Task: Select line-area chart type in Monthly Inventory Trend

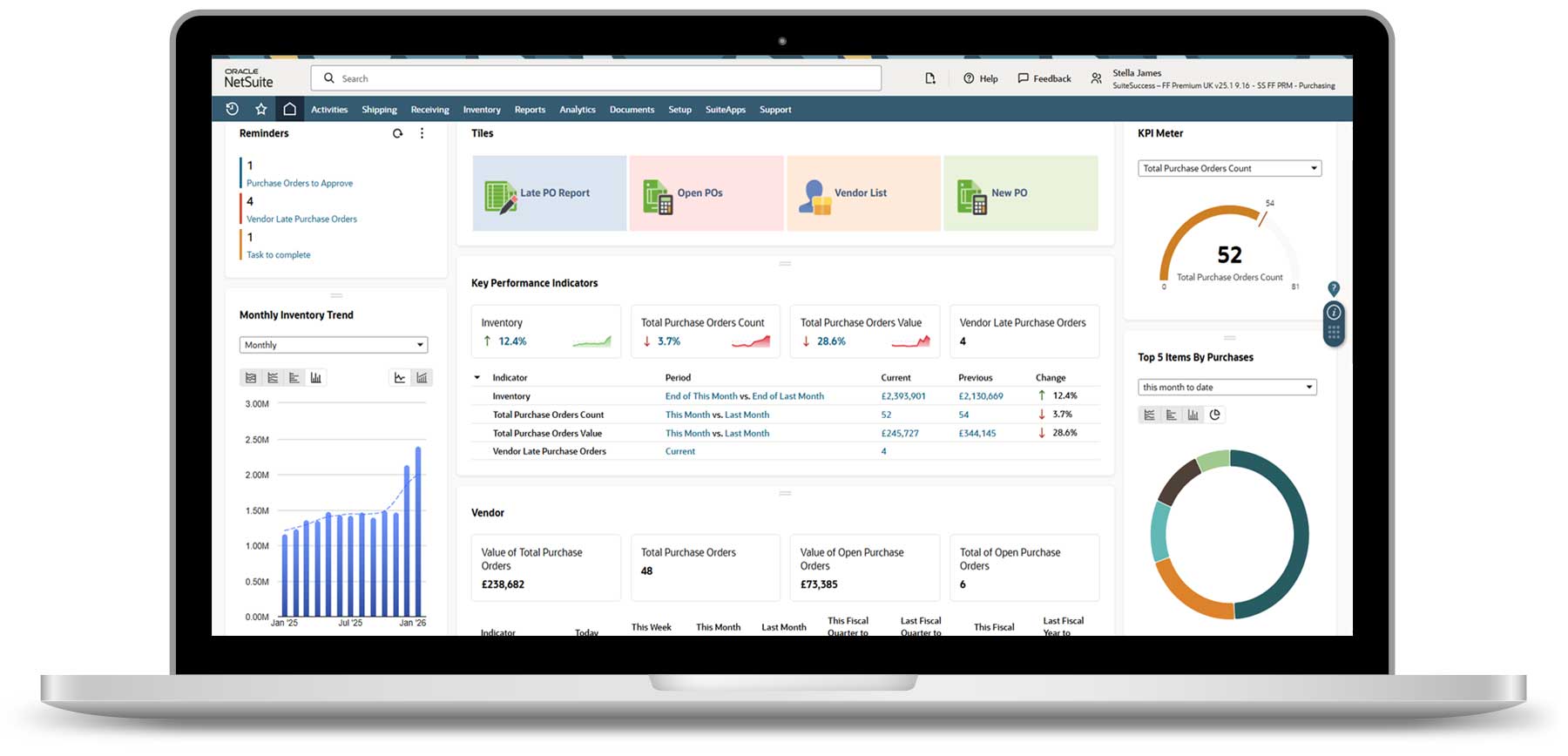Action: coord(273,377)
